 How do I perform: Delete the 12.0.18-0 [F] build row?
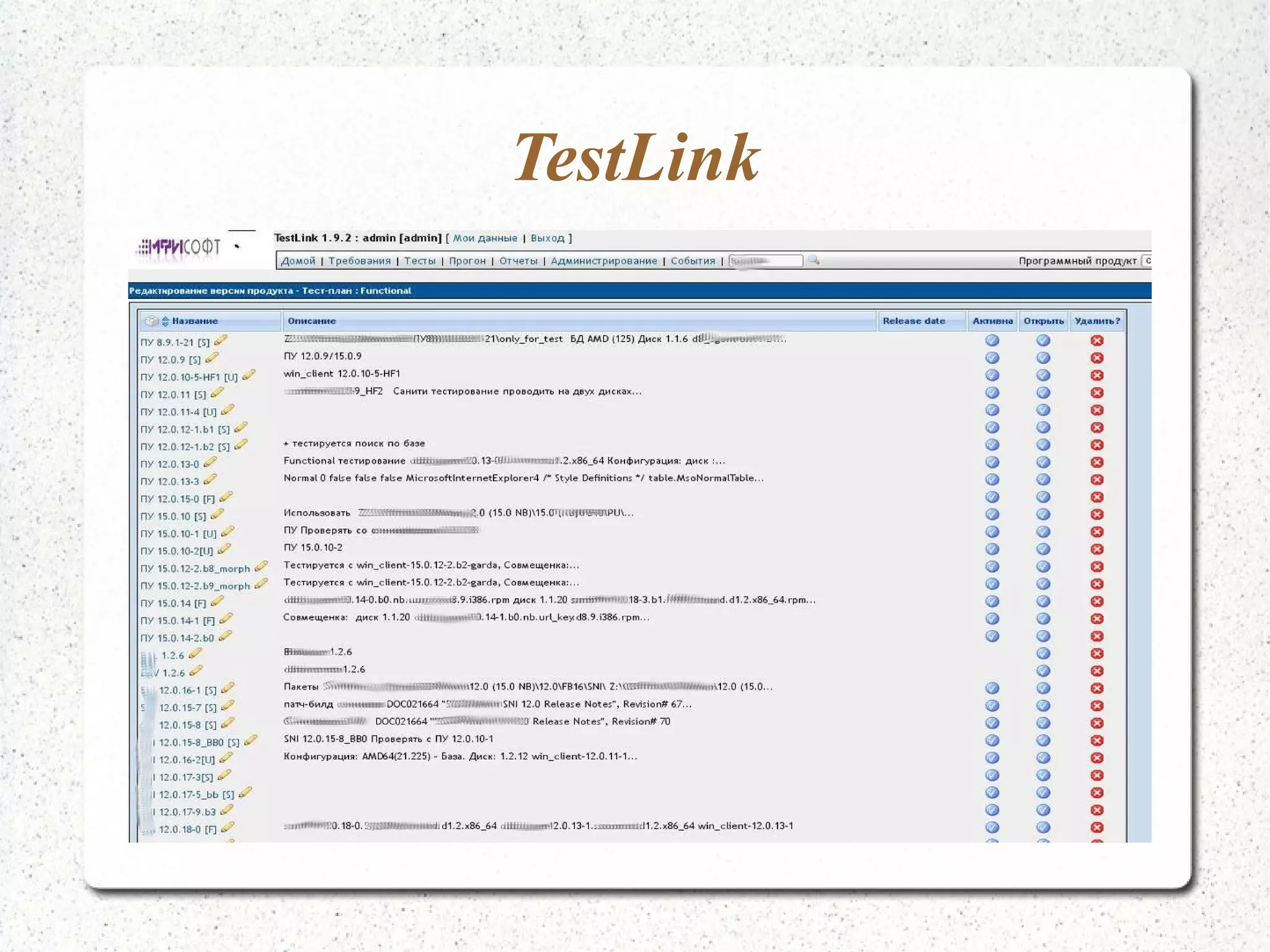1096,827
